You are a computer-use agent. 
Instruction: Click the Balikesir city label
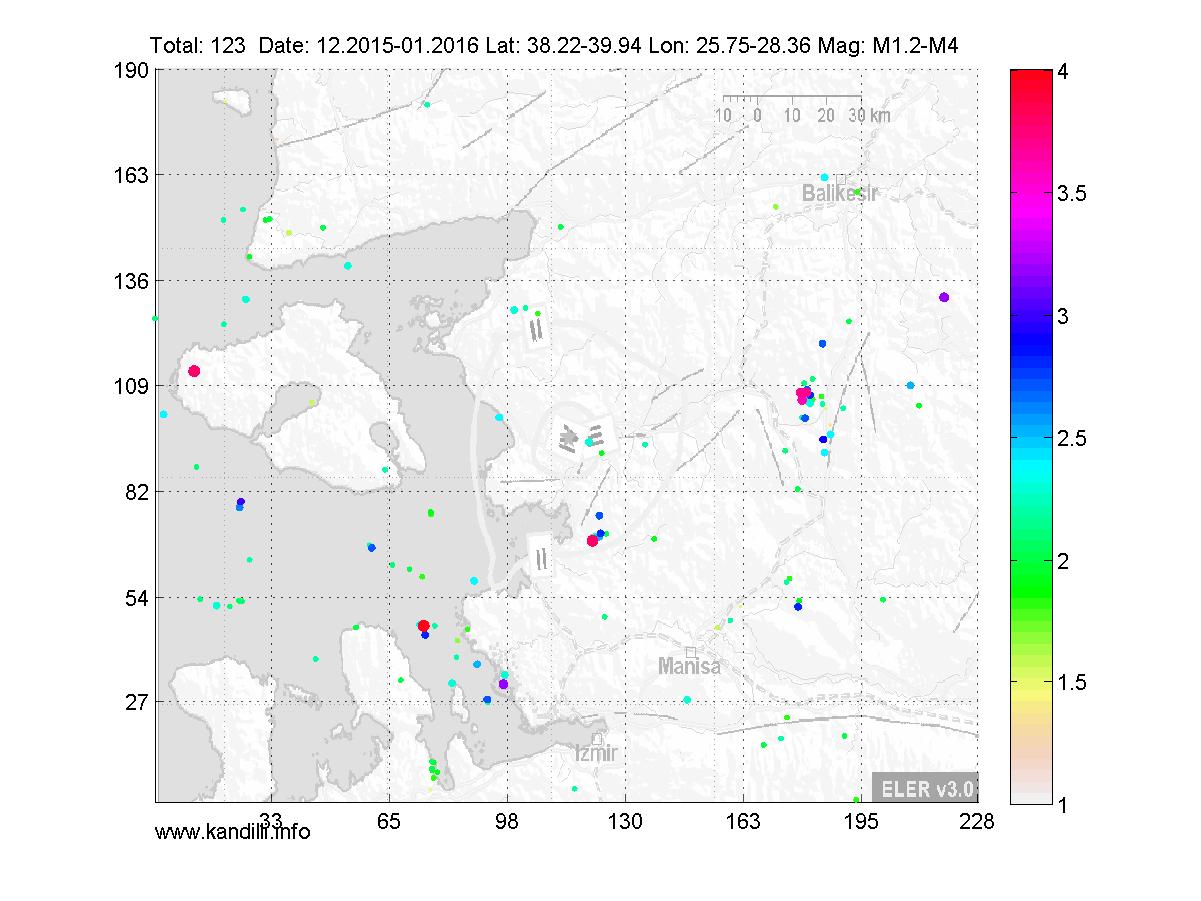click(x=839, y=194)
